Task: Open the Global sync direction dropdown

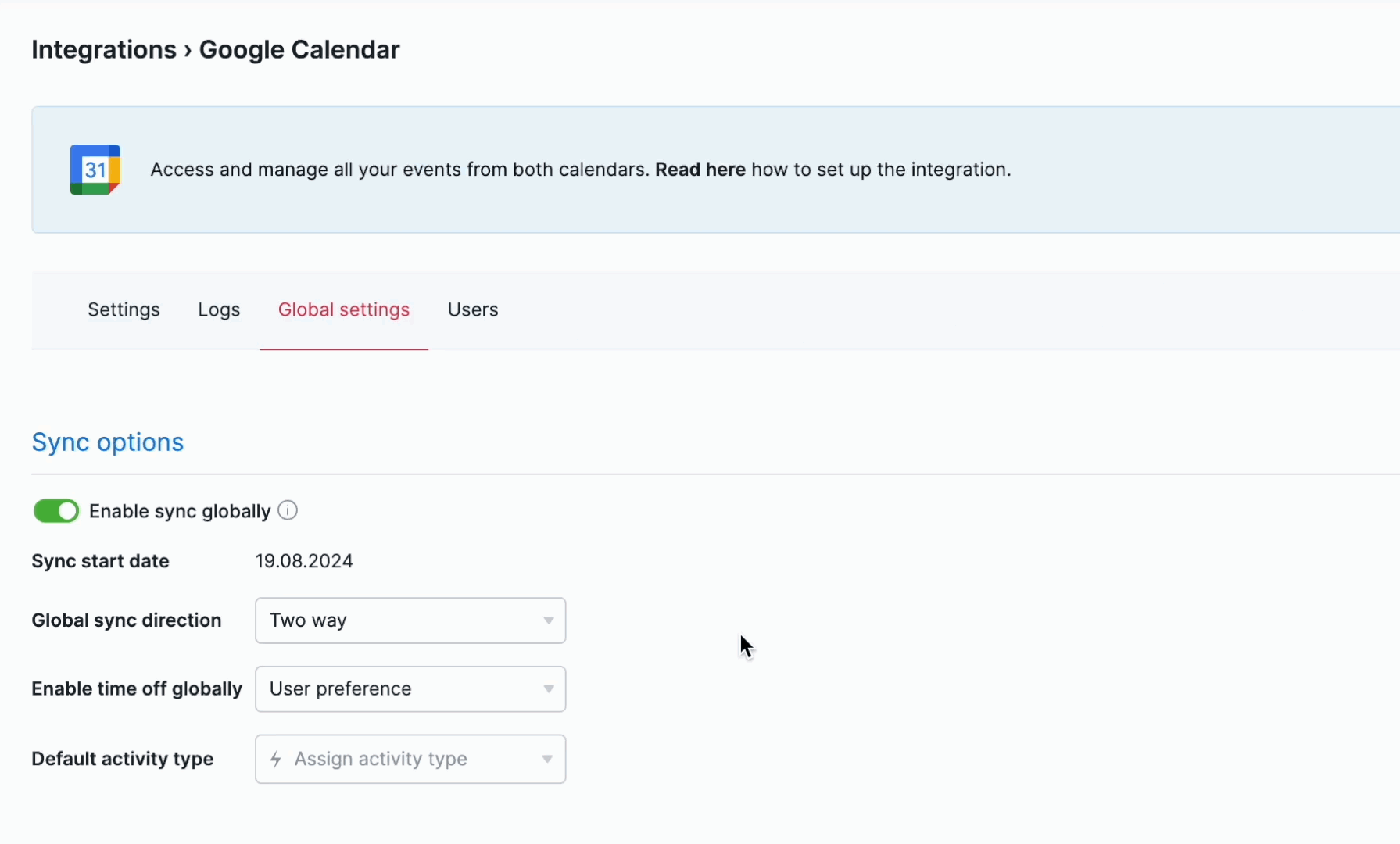Action: pos(410,620)
